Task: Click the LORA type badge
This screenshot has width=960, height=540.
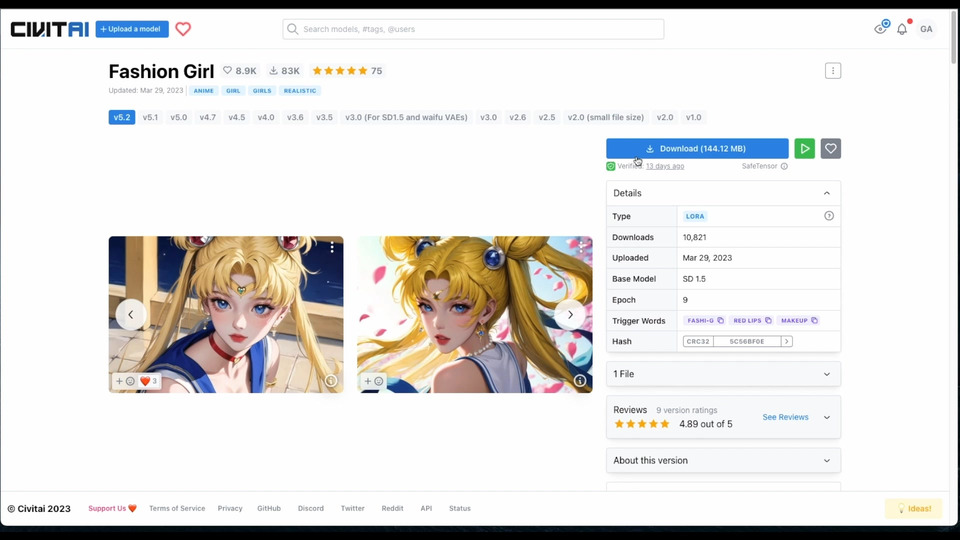Action: [x=695, y=216]
